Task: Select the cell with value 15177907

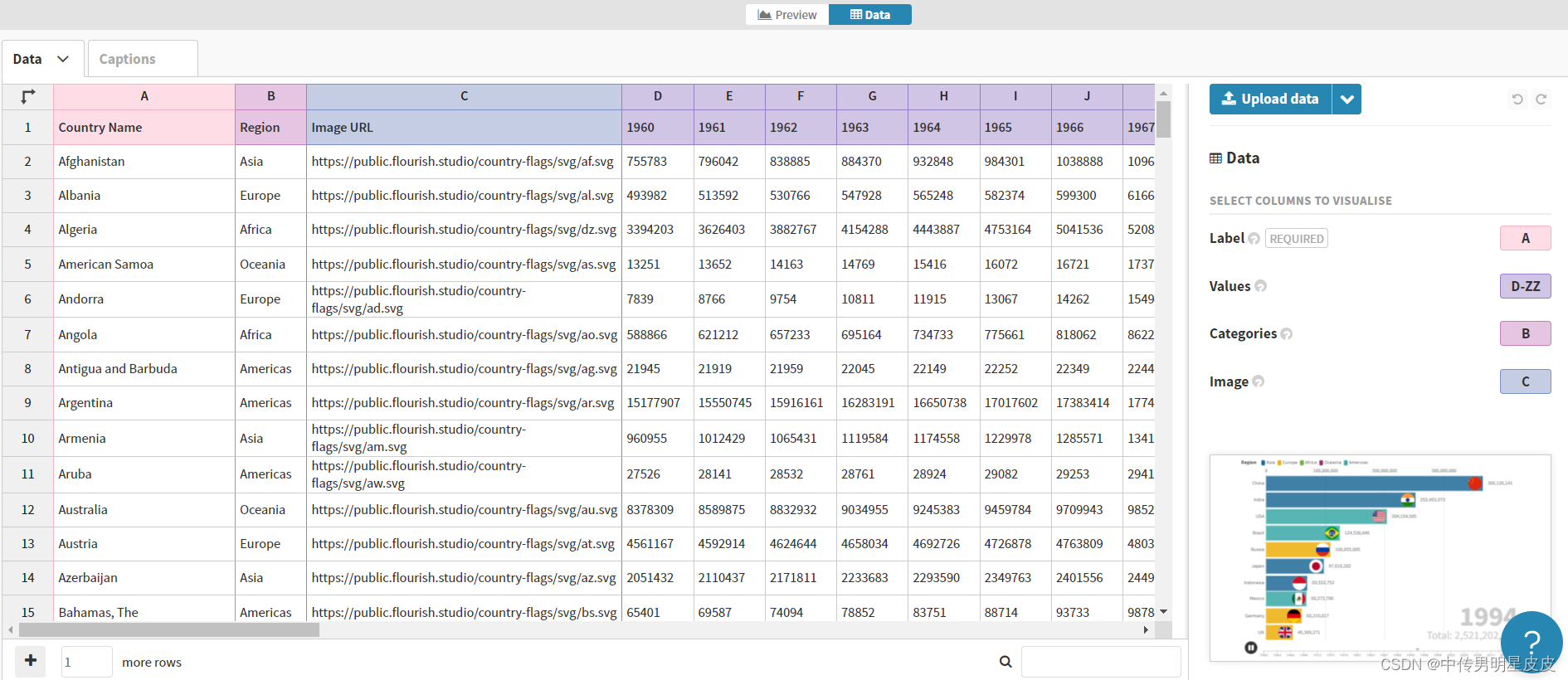Action: tap(658, 403)
